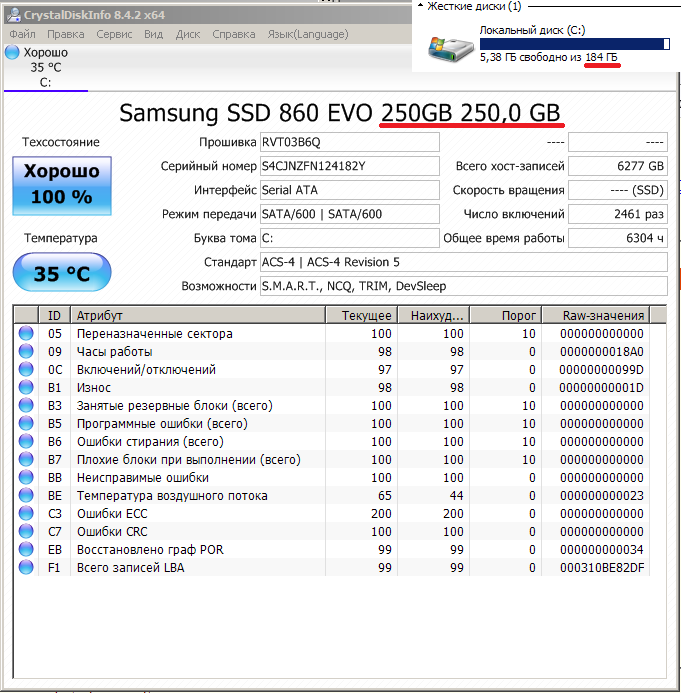Open the Язык(Language) menu

click(x=308, y=34)
